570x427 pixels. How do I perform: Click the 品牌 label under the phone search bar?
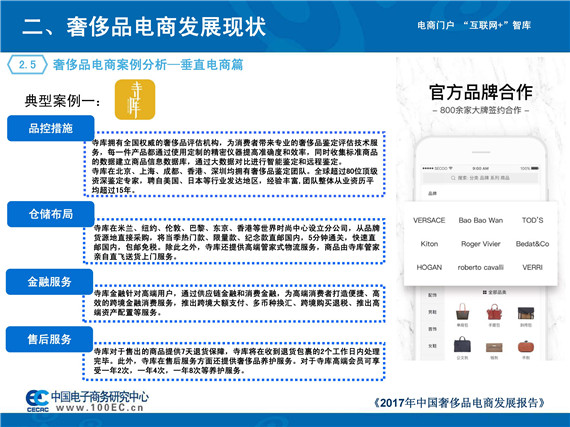pyautogui.click(x=432, y=194)
